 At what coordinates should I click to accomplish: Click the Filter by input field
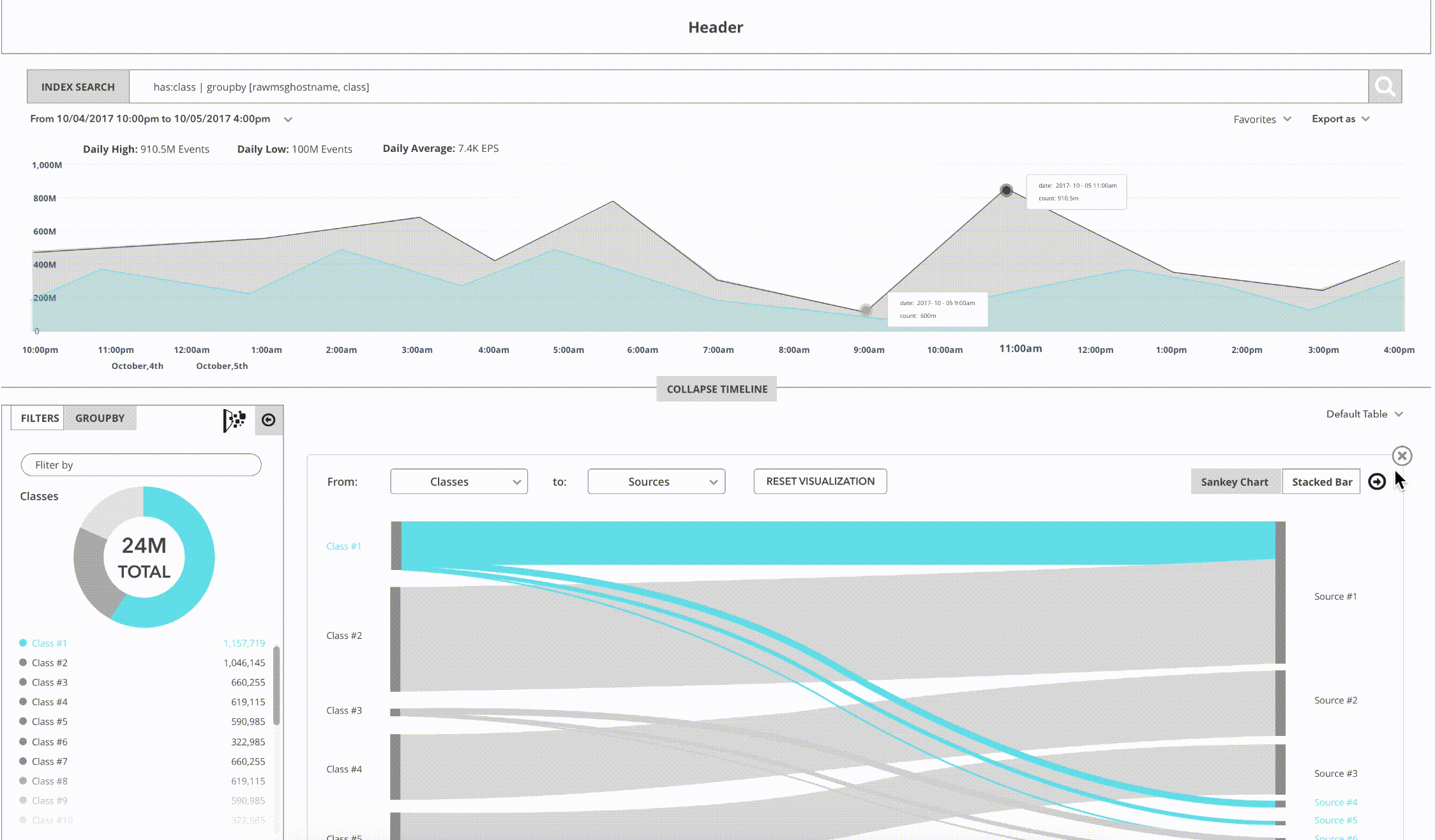(x=141, y=465)
